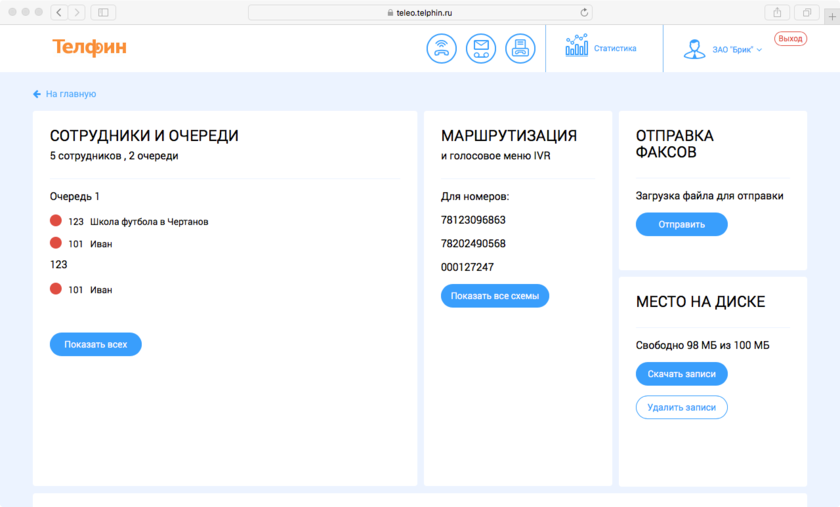Click the Safari address bar

tap(420, 12)
